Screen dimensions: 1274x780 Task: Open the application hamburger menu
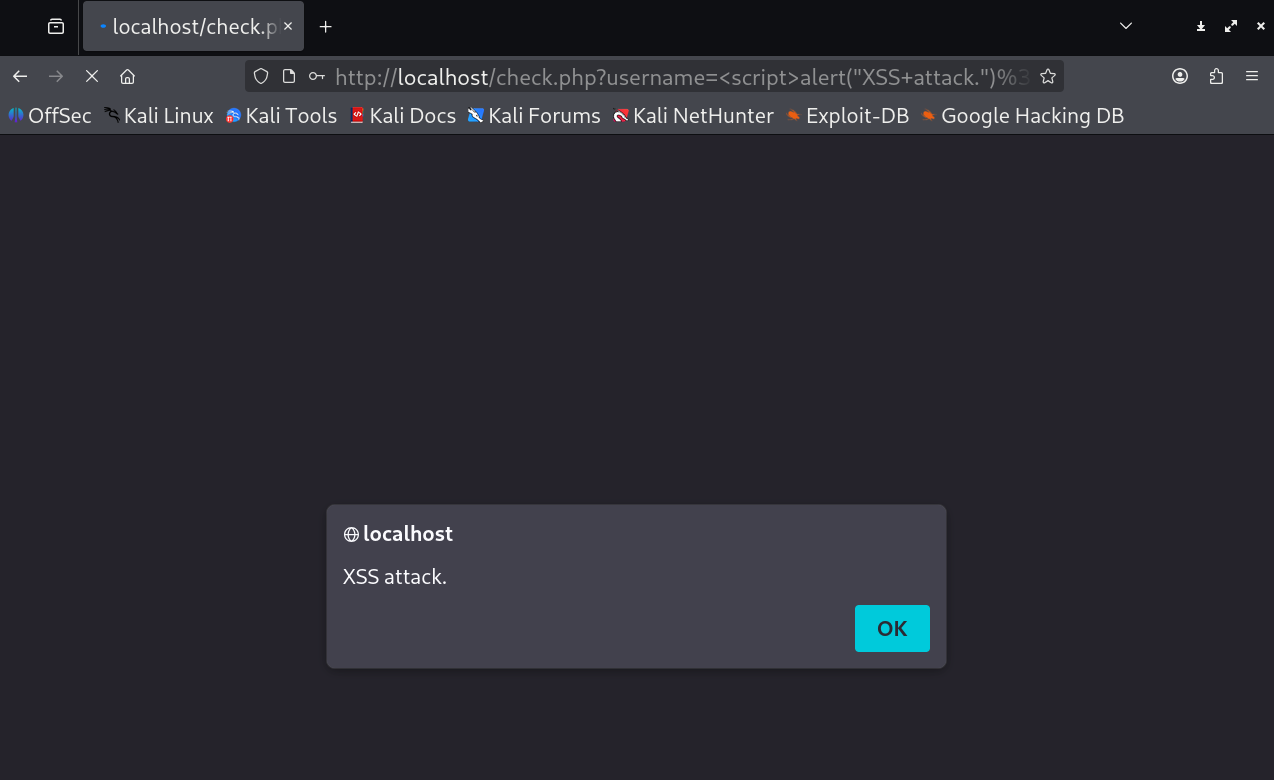pyautogui.click(x=1252, y=76)
